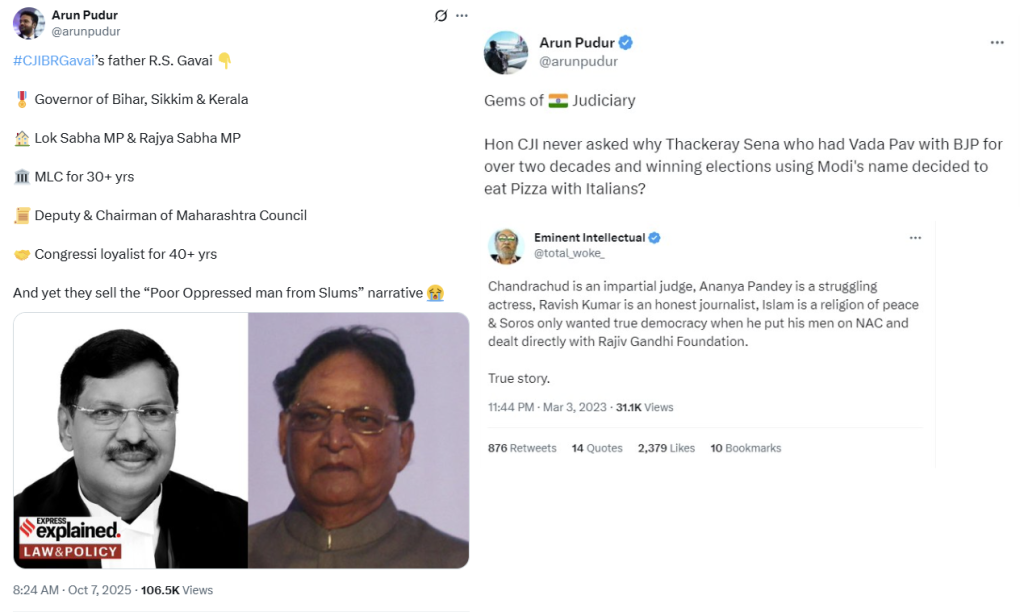Image resolution: width=1024 pixels, height=612 pixels.
Task: Click the Eminent Intellectual profile avatar
Action: coord(506,246)
